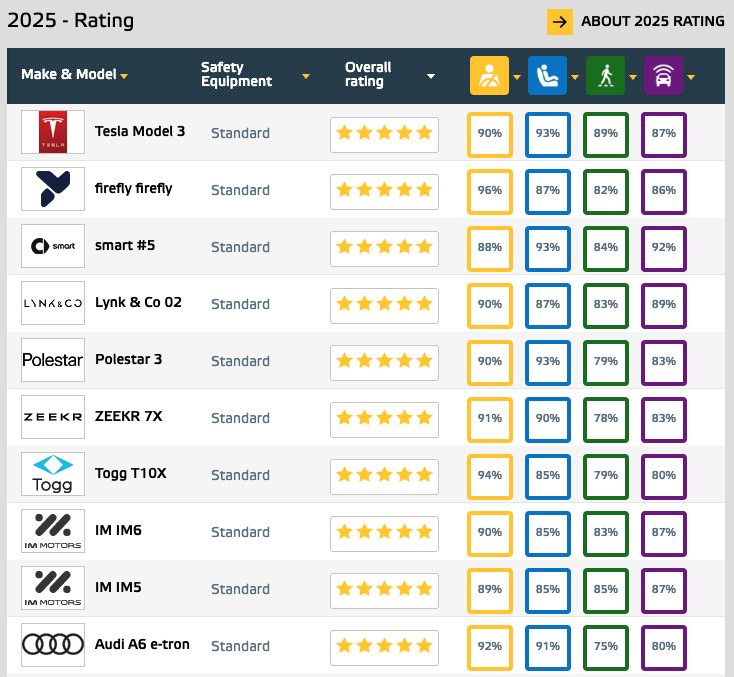The height and width of the screenshot is (677, 734).
Task: Click the ZEEKR logo
Action: click(x=53, y=417)
